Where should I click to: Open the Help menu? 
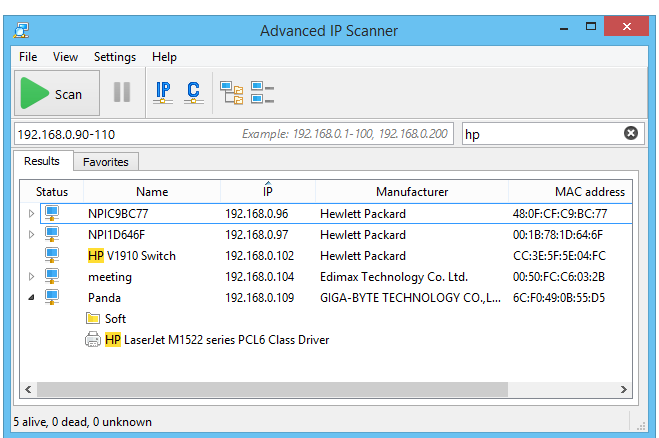pos(164,57)
